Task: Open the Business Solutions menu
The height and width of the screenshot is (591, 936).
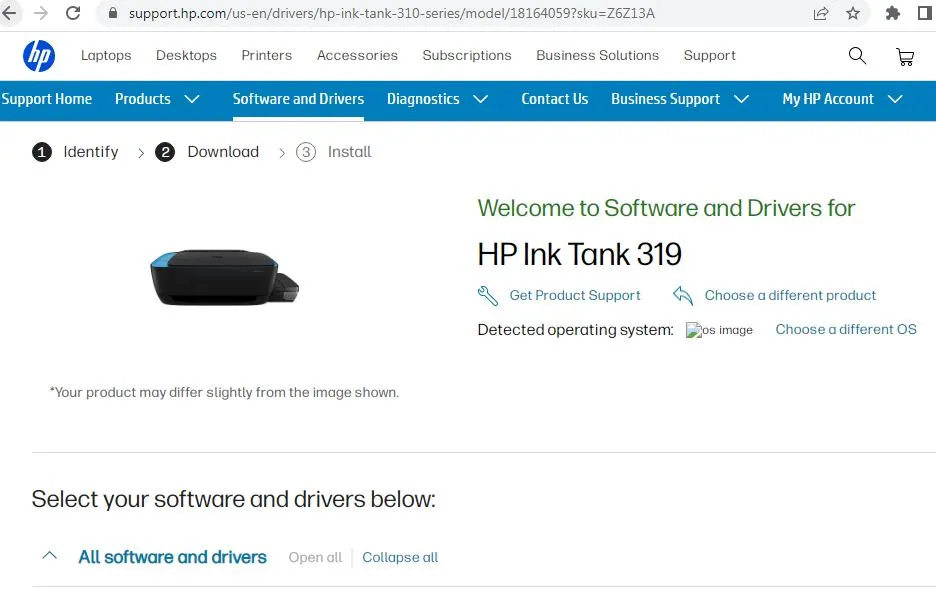Action: (598, 56)
